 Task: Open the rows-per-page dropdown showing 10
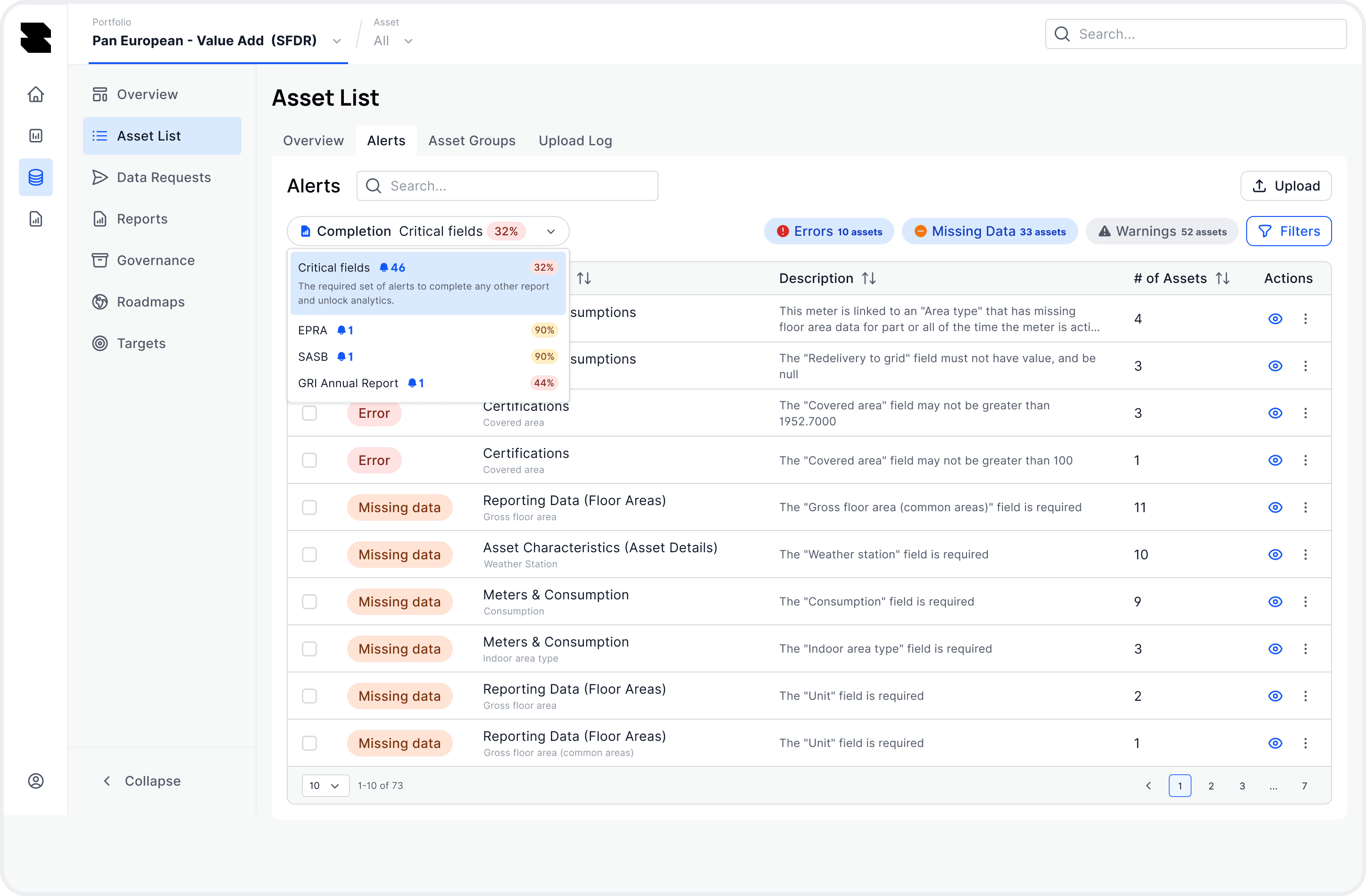(x=325, y=786)
